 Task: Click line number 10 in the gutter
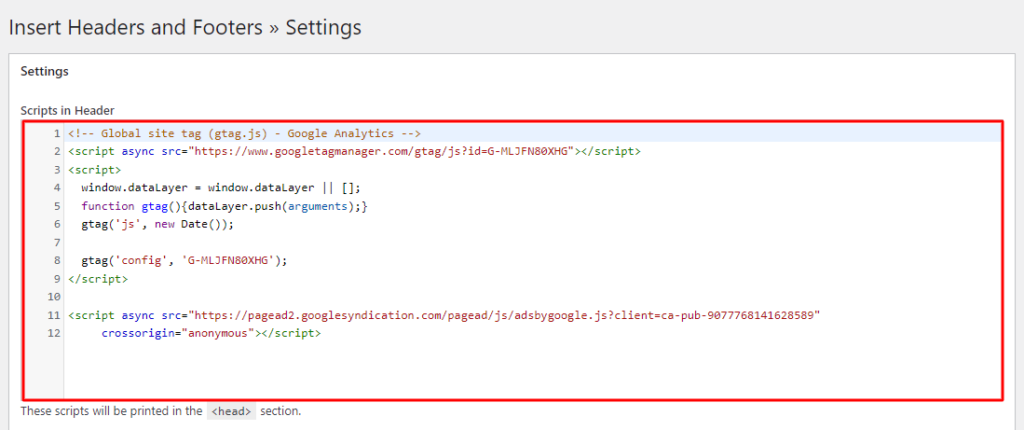(x=54, y=297)
